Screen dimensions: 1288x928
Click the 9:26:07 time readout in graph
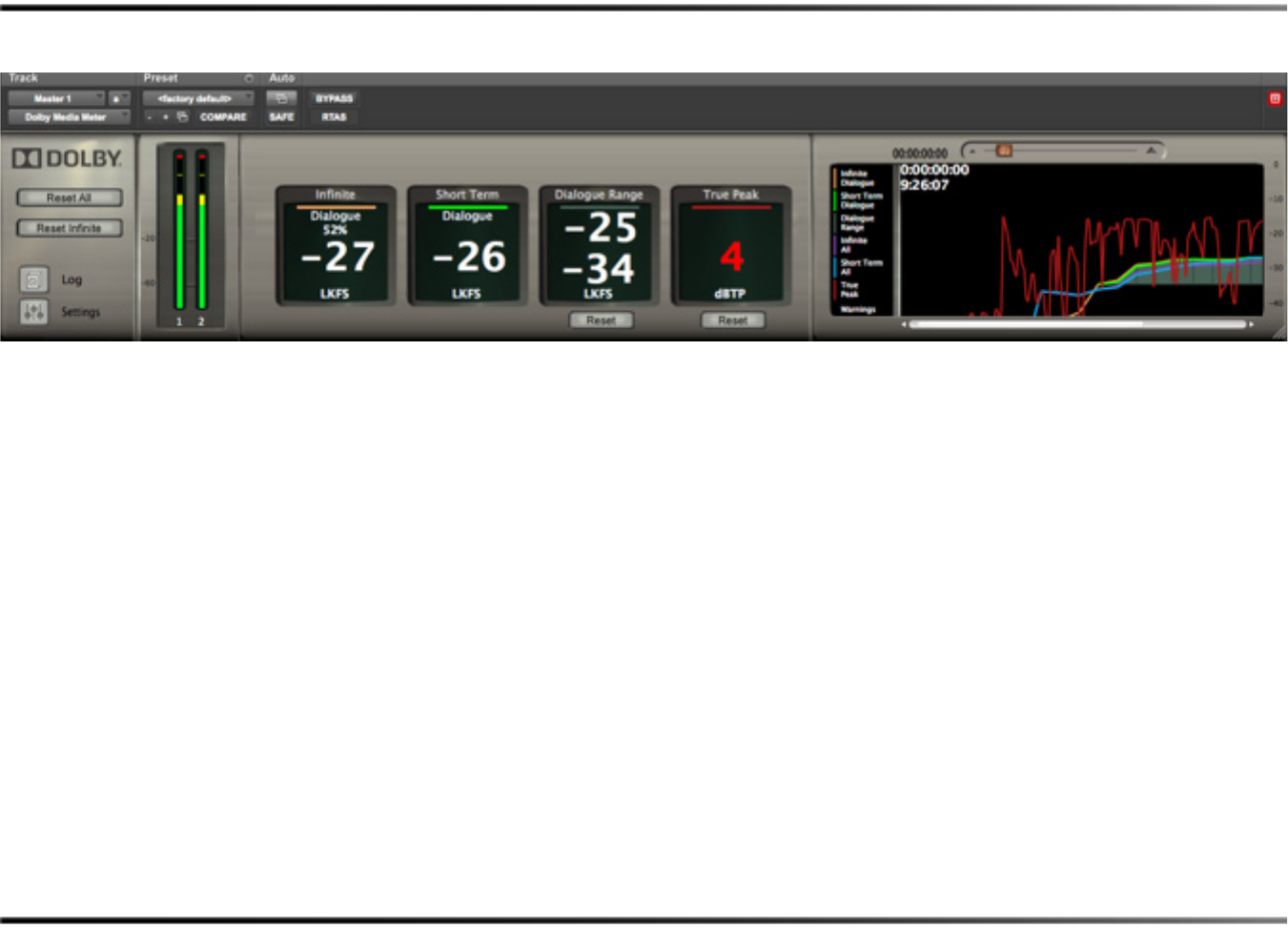pos(925,185)
